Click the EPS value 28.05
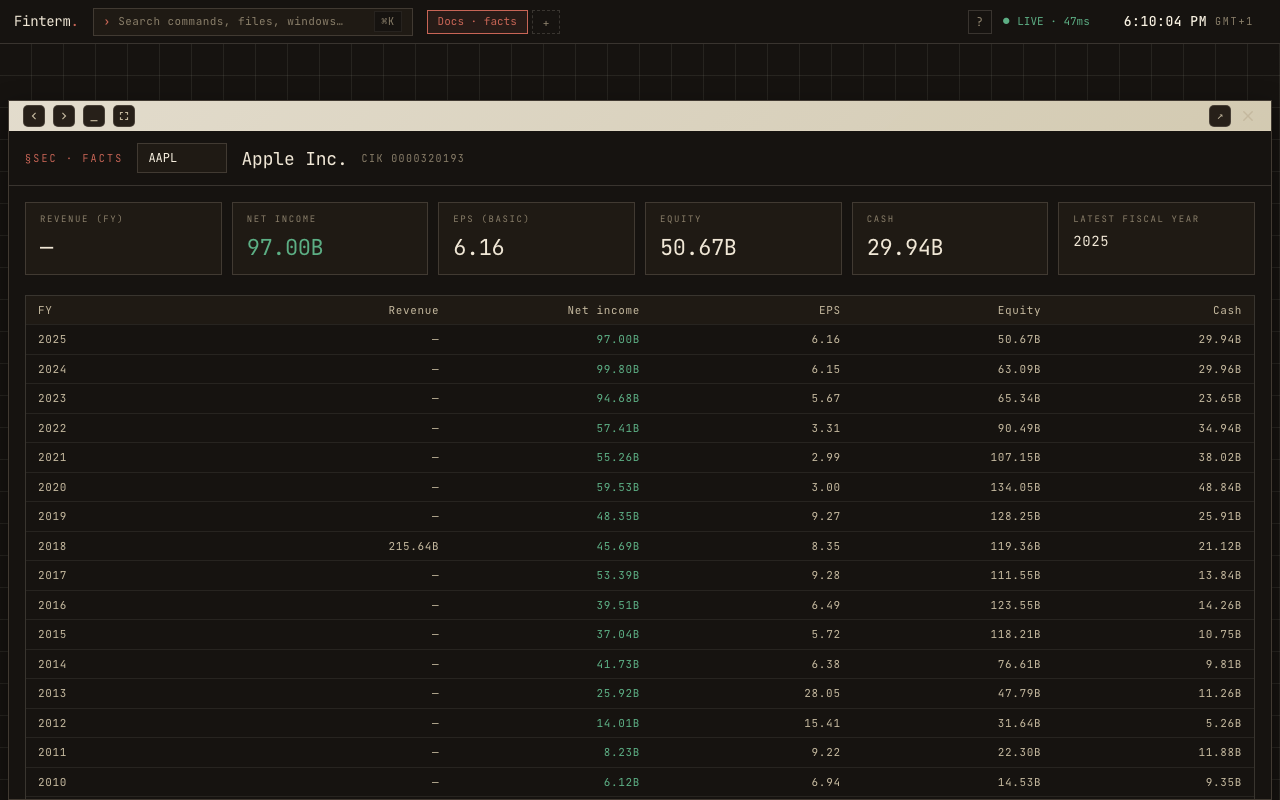The width and height of the screenshot is (1280, 800). pos(822,694)
